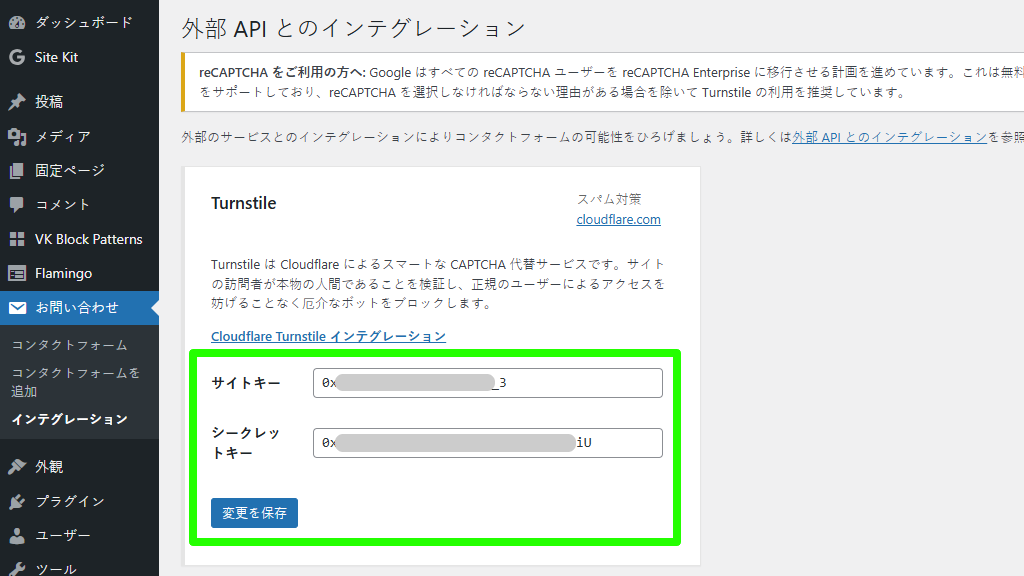1024x576 pixels.
Task: Open the コンタクトフォーム submenu item
Action: pyautogui.click(x=69, y=345)
